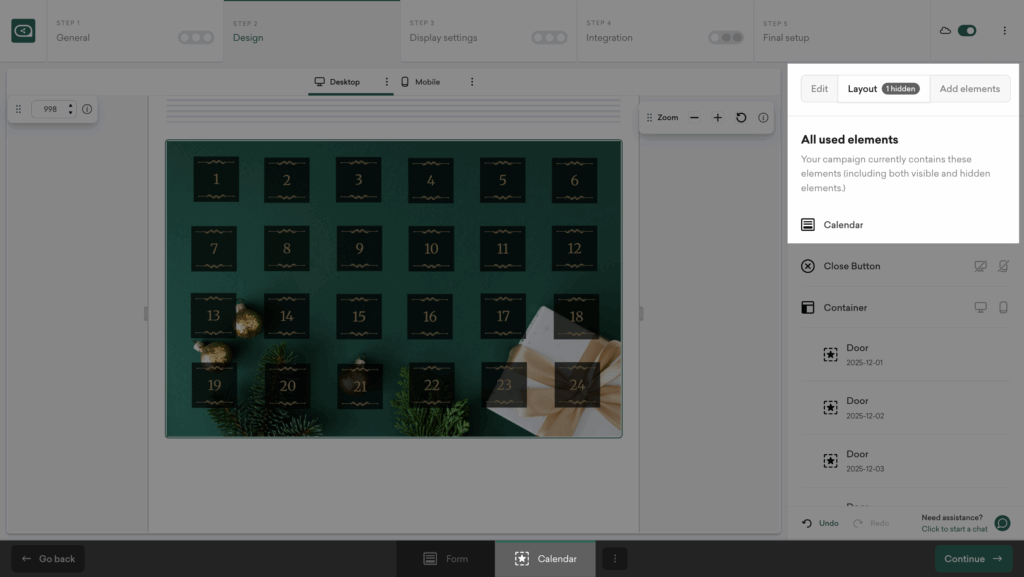Click the Continue button

point(973,559)
